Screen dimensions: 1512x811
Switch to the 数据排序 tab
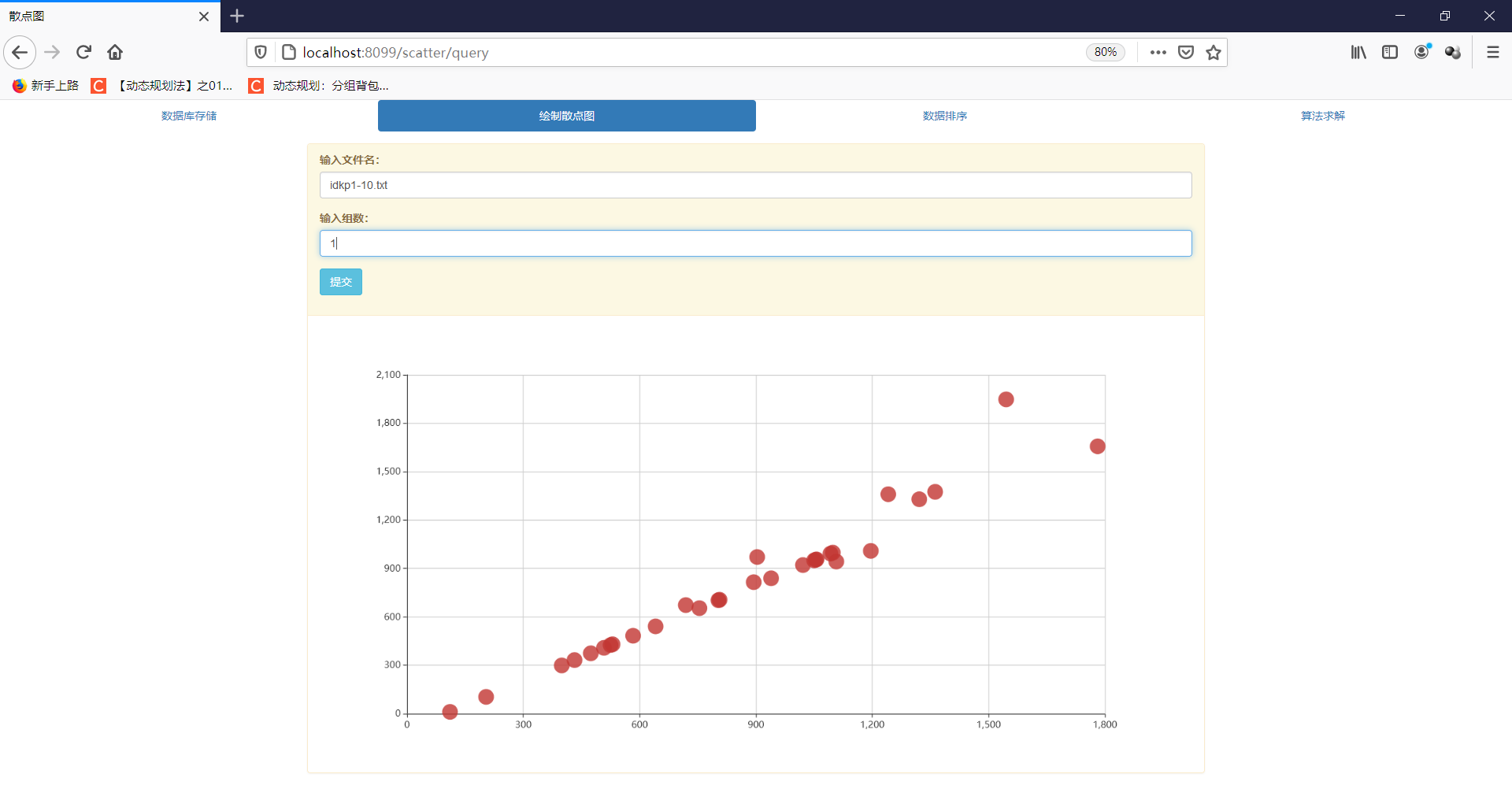(945, 116)
